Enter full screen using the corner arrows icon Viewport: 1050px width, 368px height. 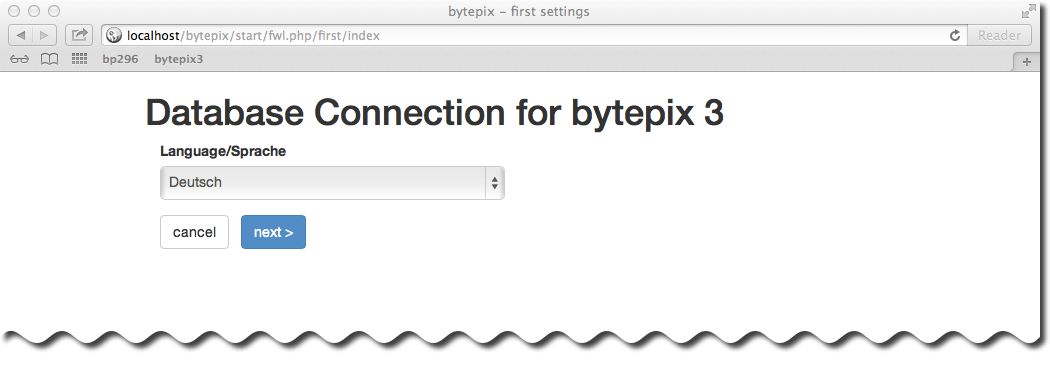point(1028,11)
